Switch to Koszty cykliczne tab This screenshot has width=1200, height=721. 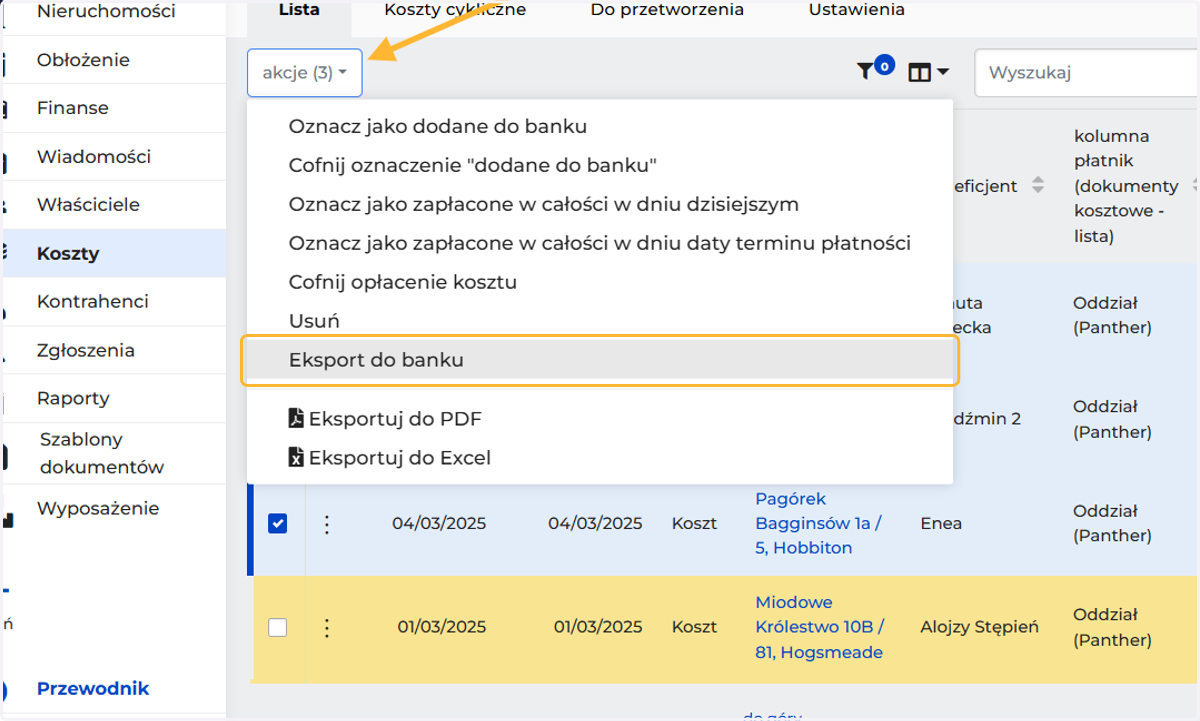tap(455, 10)
